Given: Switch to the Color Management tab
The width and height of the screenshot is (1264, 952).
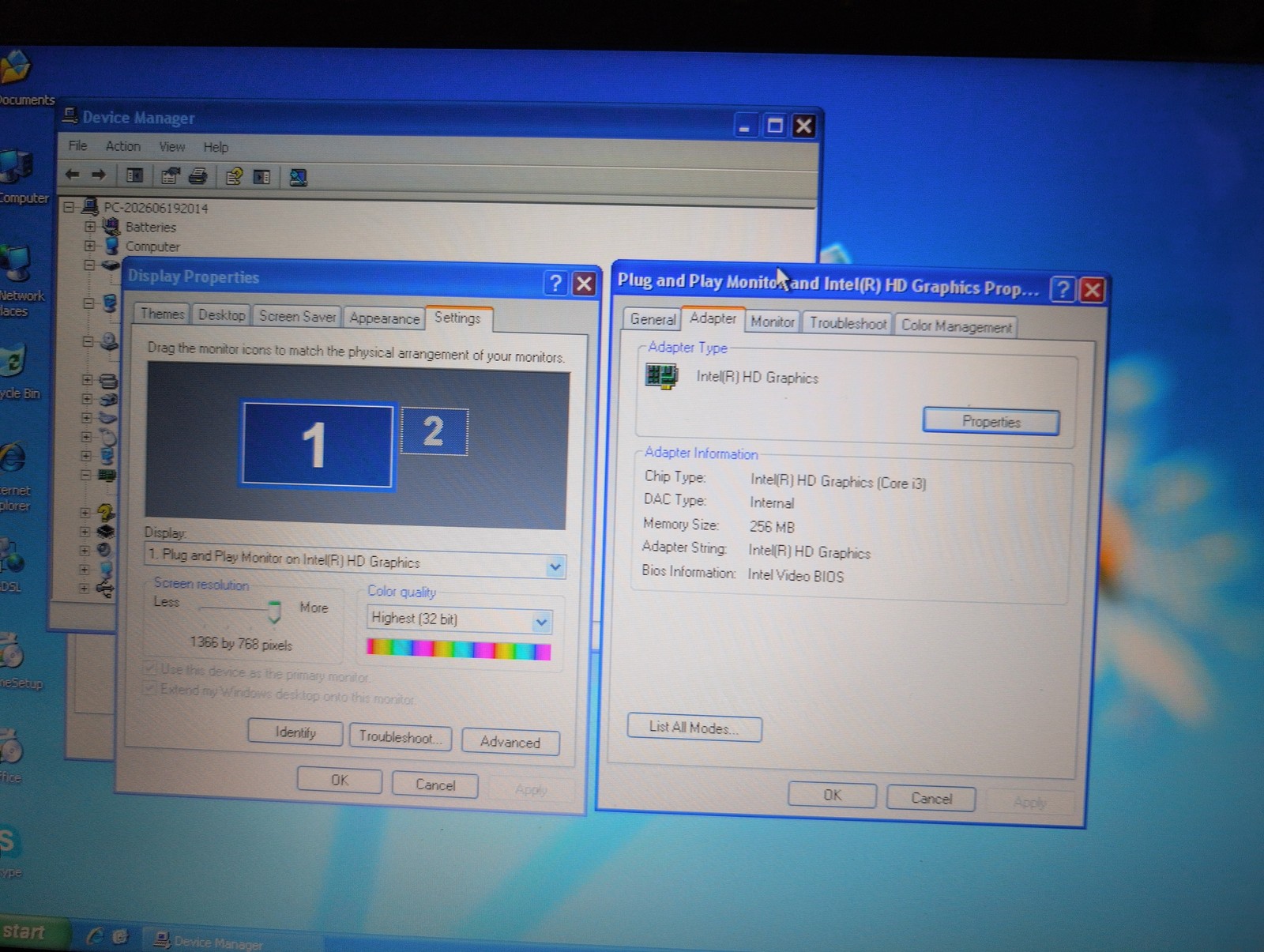Looking at the screenshot, I should (956, 325).
